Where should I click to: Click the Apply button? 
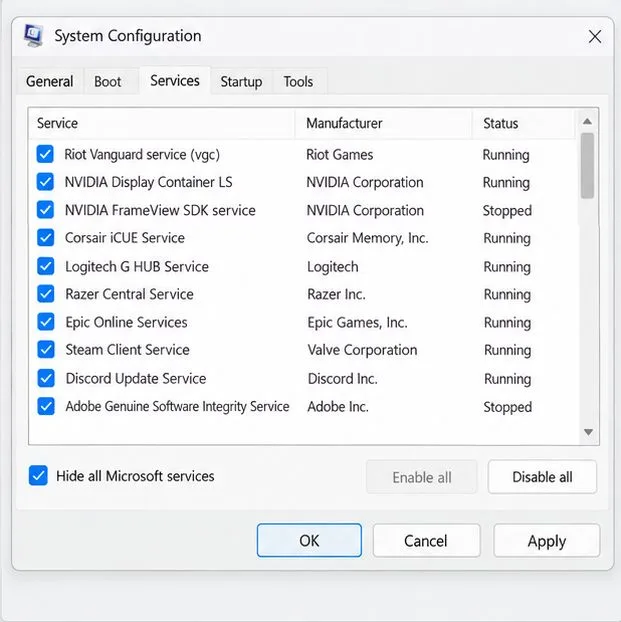pyautogui.click(x=547, y=541)
